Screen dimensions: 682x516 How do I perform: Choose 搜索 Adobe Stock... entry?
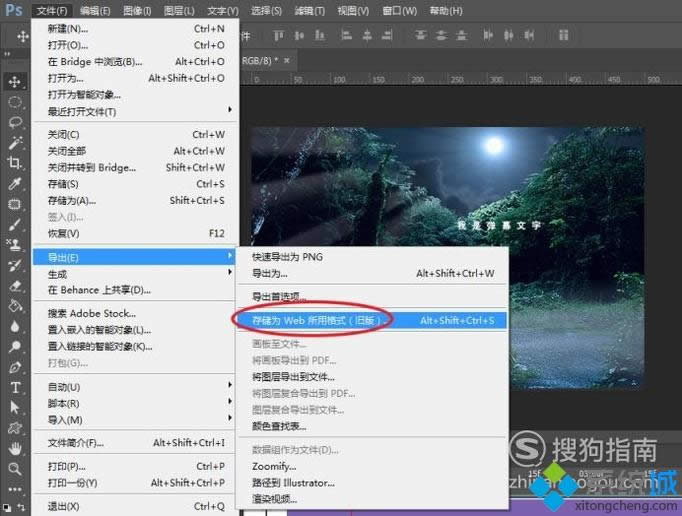coord(136,313)
